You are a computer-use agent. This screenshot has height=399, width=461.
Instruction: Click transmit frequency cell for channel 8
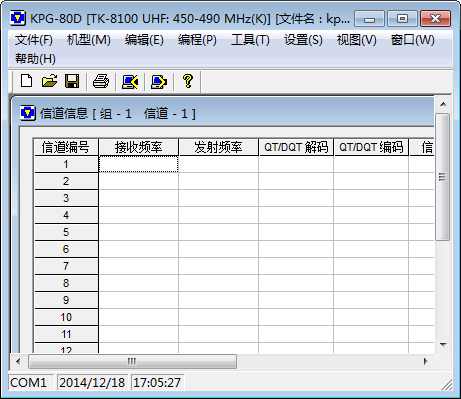pyautogui.click(x=219, y=283)
